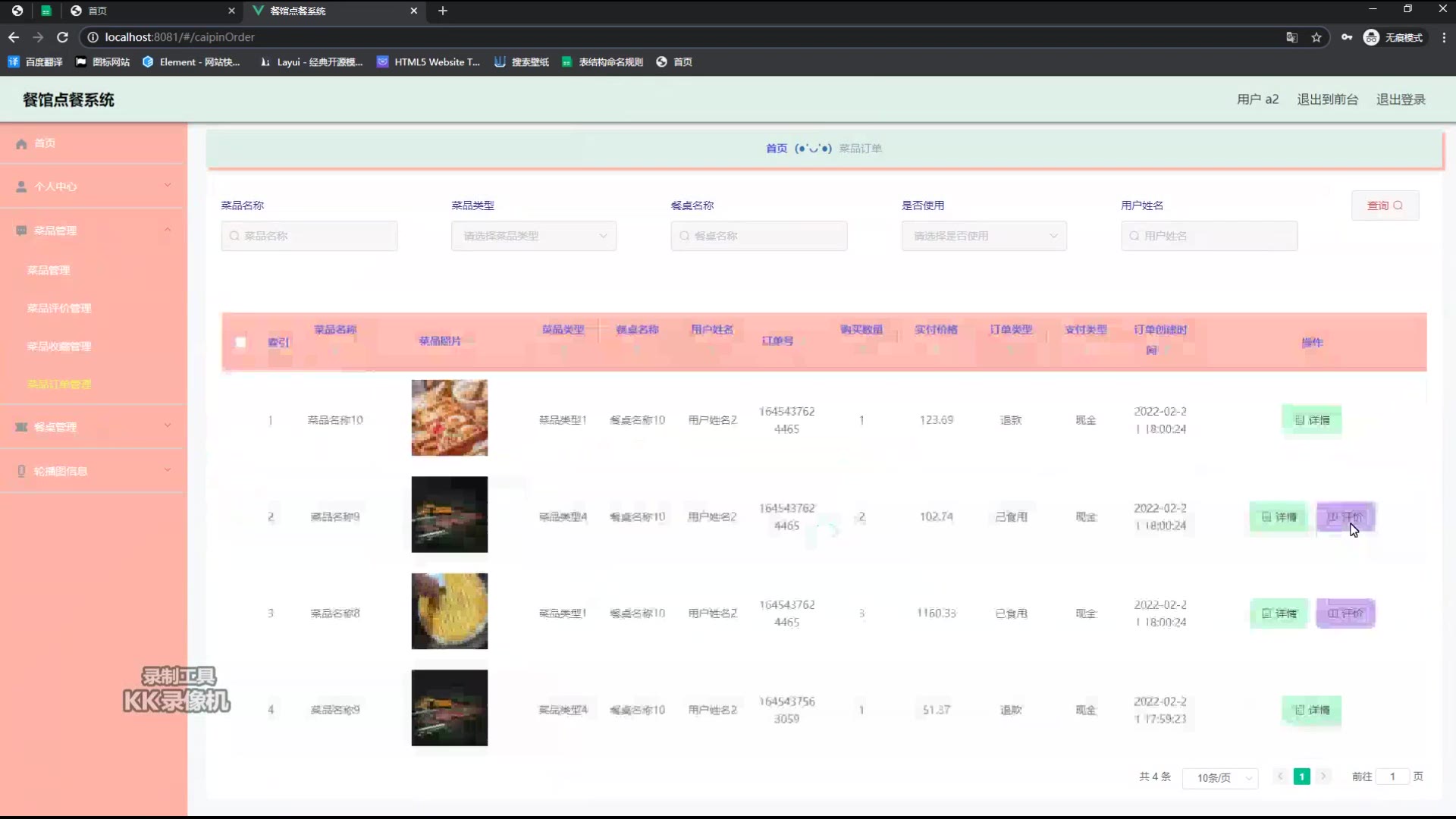Select 菜品收藏管理 in sidebar
Screen dimensions: 1456x819
[59, 346]
